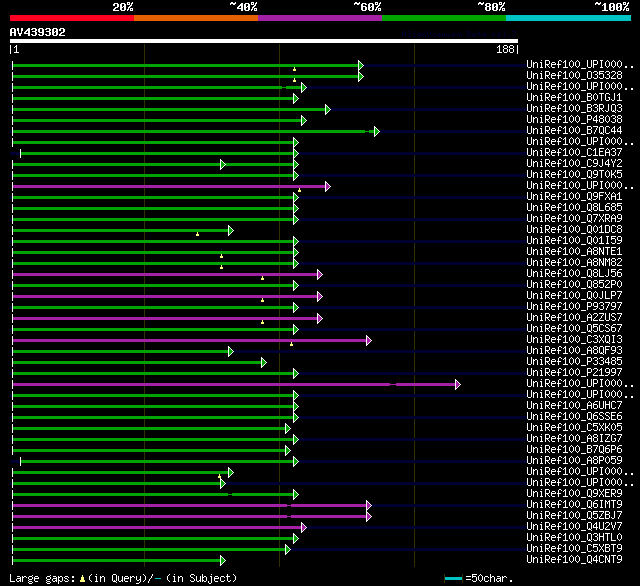
Task: Select the UniRef100_C9J4Y2 hit
Action: (x=574, y=164)
